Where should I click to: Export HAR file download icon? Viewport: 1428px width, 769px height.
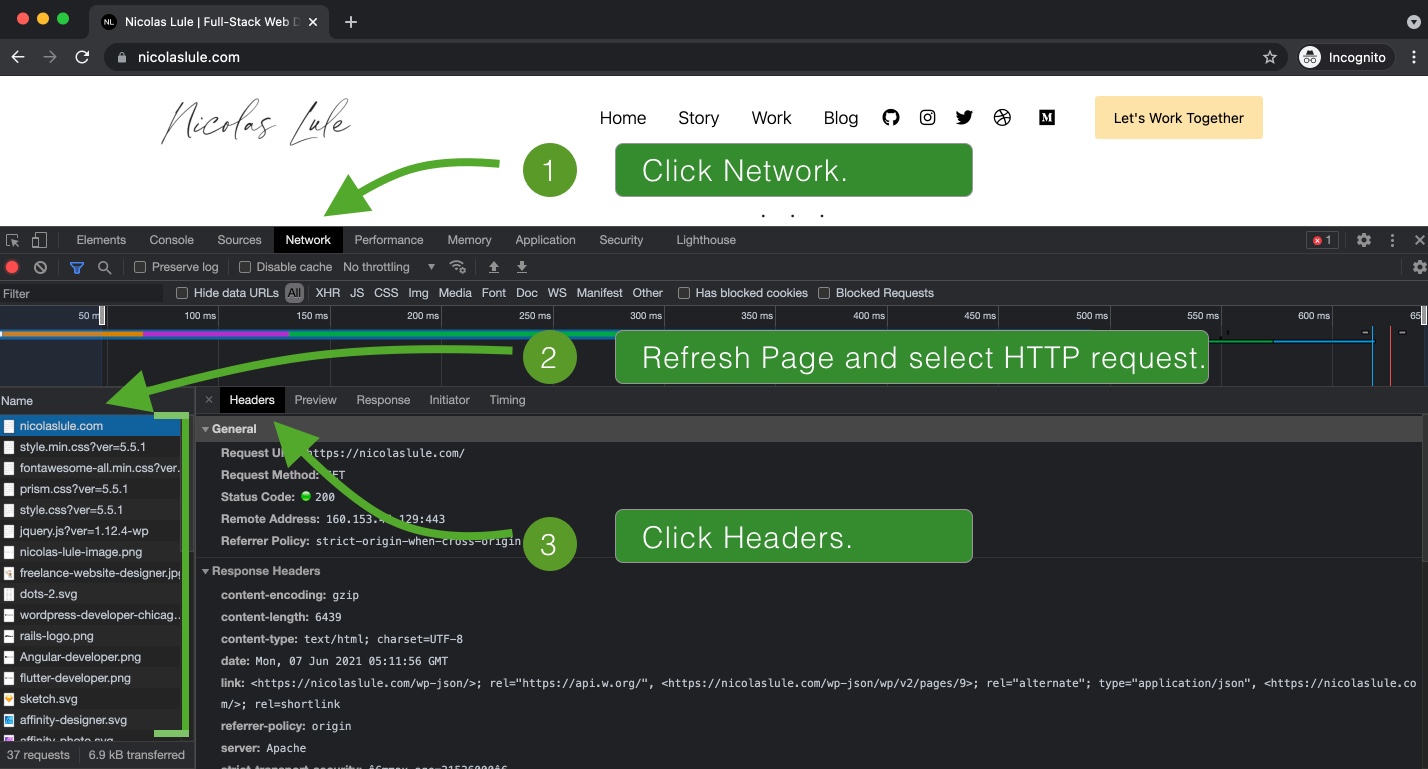coord(521,267)
